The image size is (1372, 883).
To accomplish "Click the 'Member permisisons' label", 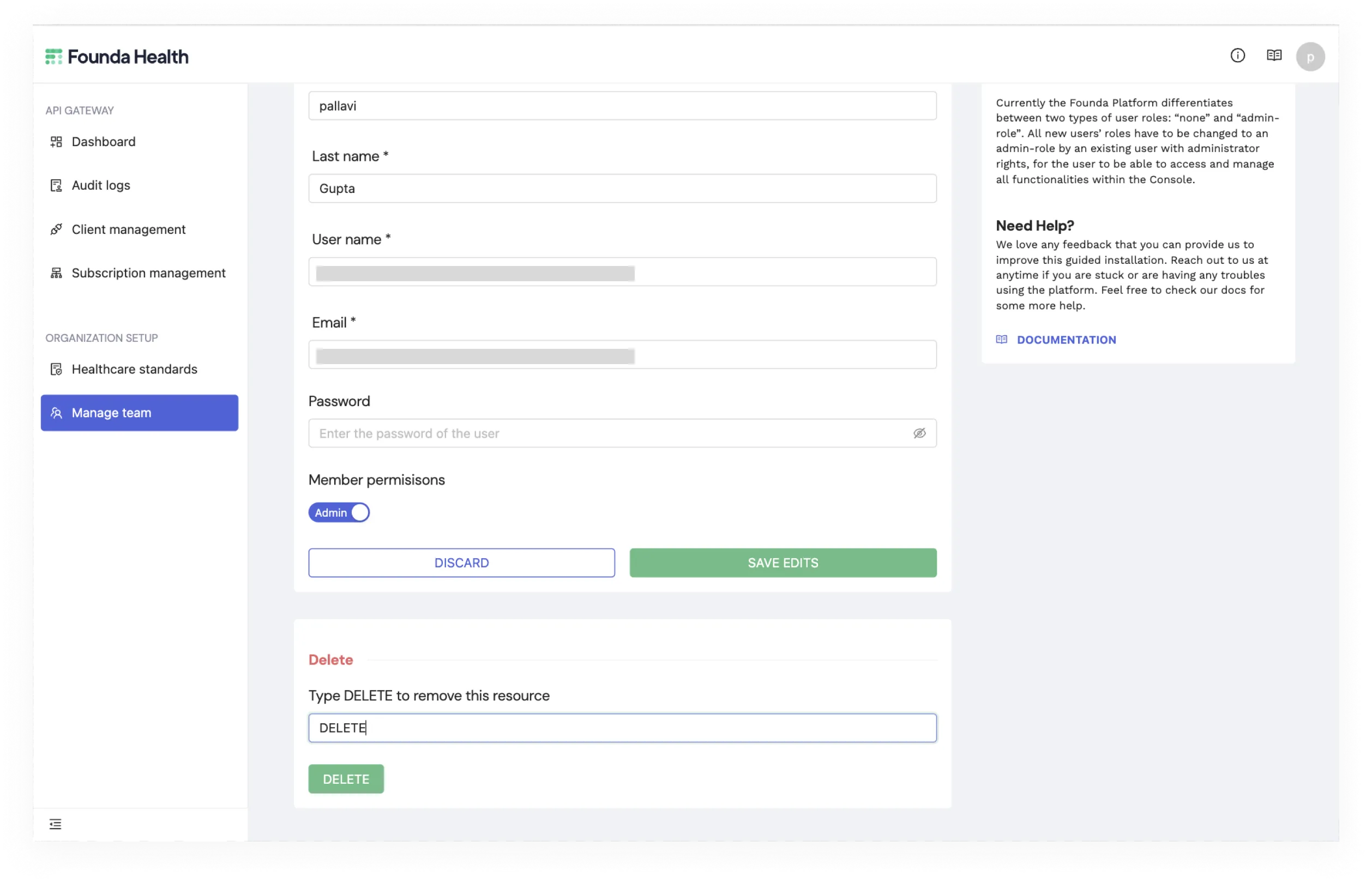I will point(376,480).
